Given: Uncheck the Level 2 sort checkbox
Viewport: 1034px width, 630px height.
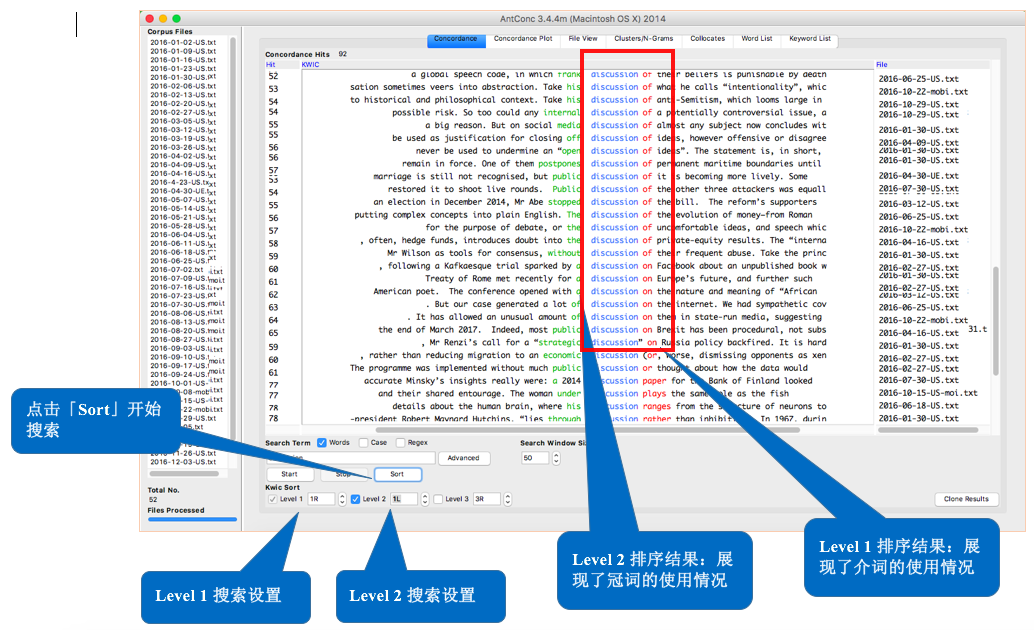Looking at the screenshot, I should point(355,499).
